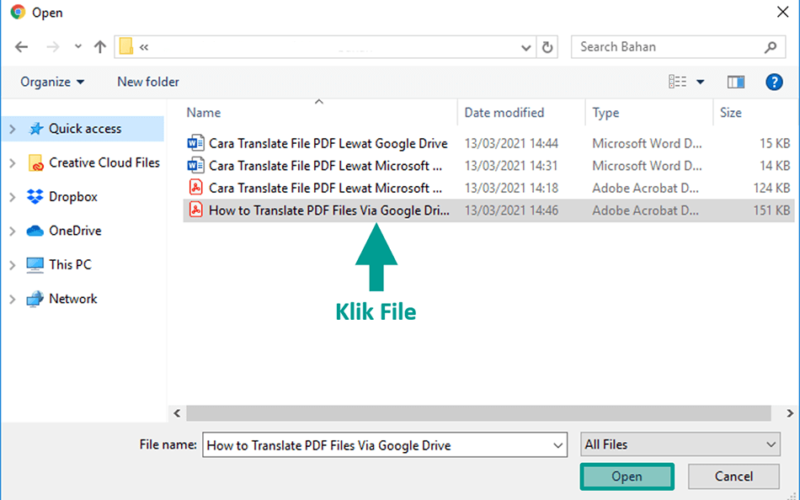Screen dimensions: 800x500
Task: Change your view icon button
Action: 678,82
